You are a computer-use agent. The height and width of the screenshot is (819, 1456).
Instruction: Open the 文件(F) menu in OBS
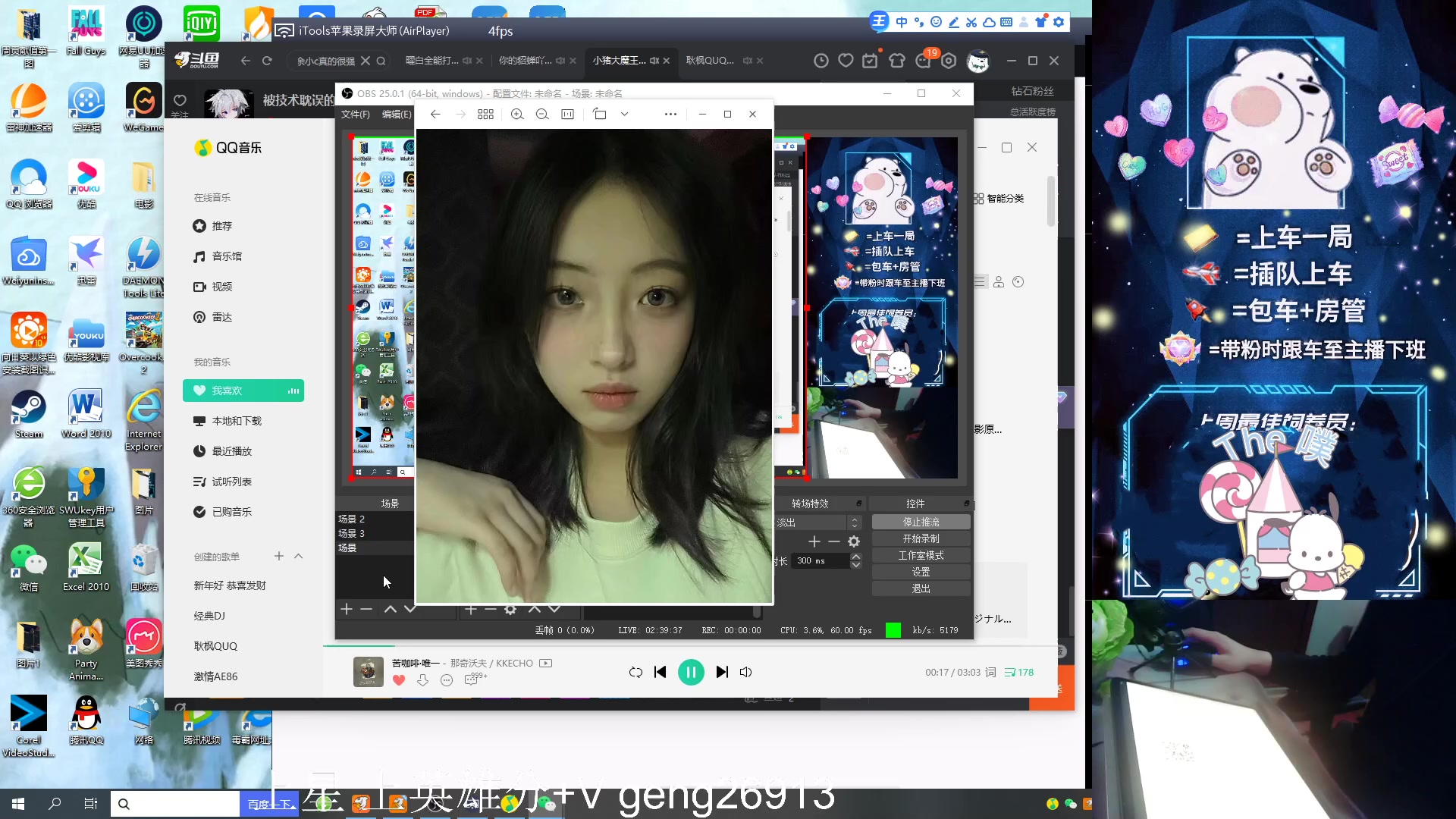tap(355, 114)
